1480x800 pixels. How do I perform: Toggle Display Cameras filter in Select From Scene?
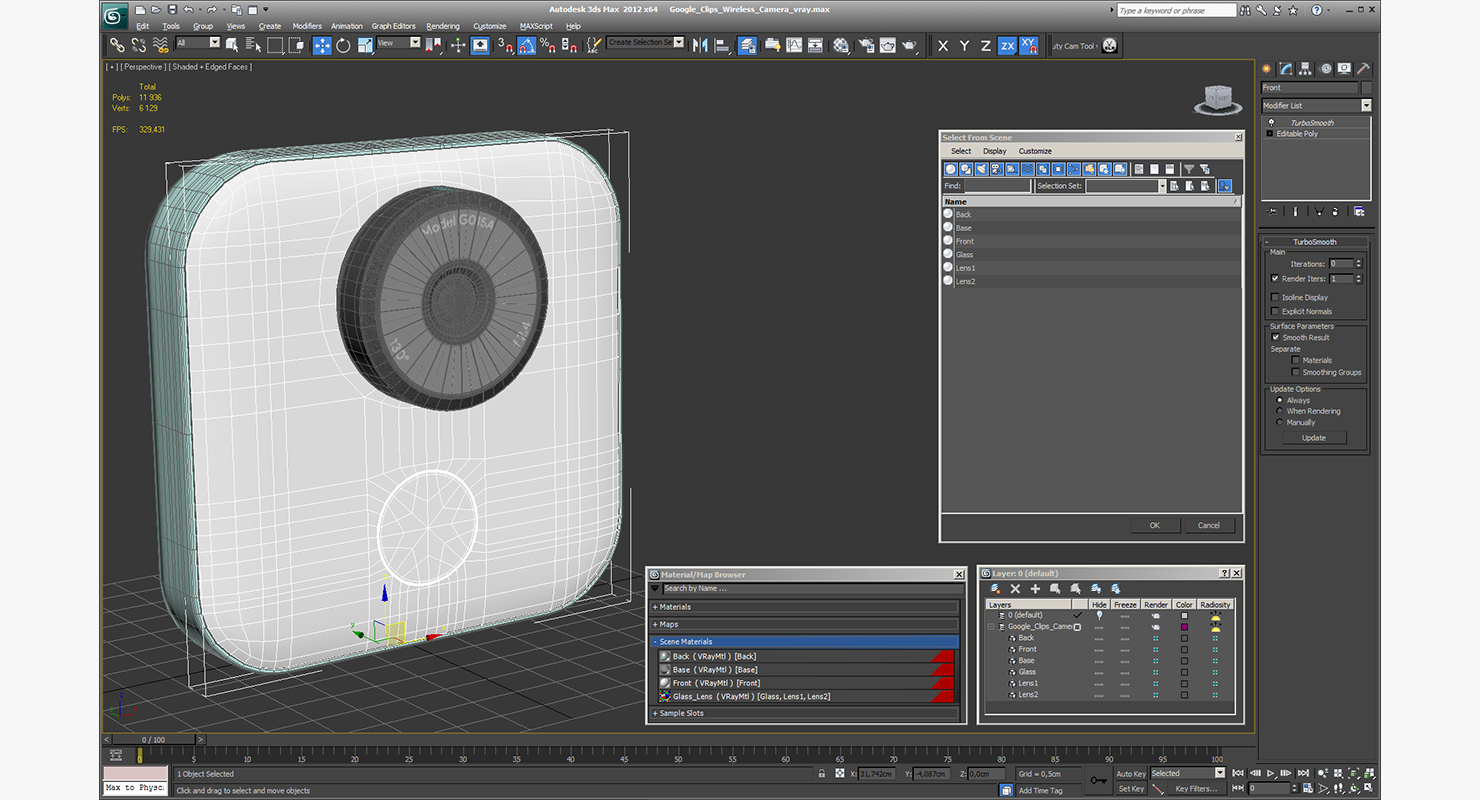[x=996, y=169]
